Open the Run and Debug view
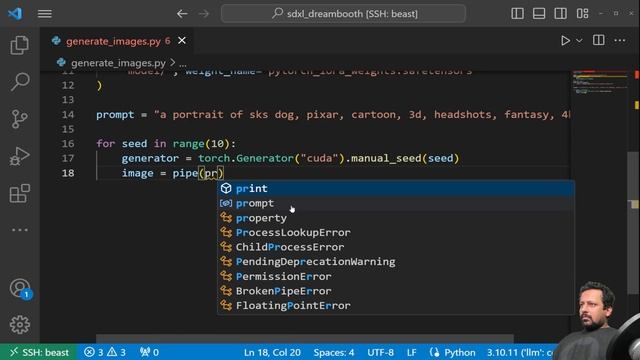 click(20, 156)
